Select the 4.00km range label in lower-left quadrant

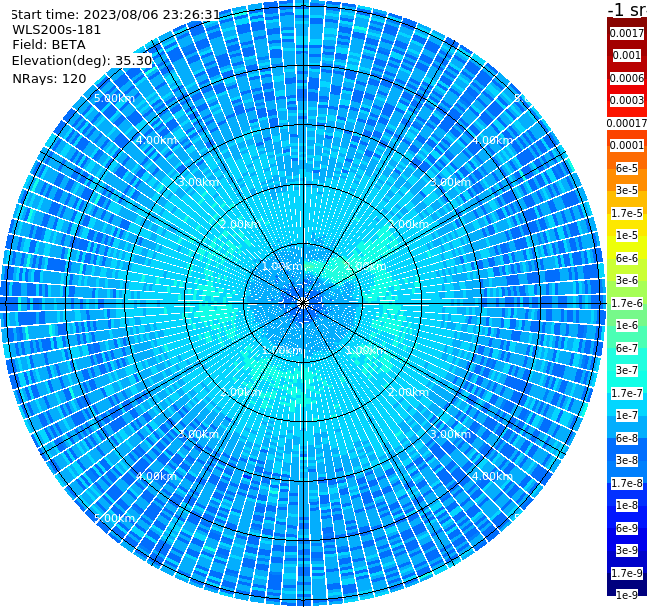pyautogui.click(x=156, y=476)
